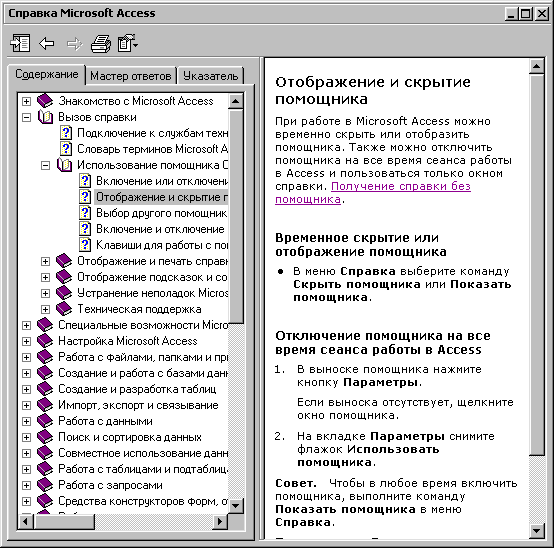Click the question icon for Включение и отключение
Viewport: 554px width, 548px height.
click(85, 229)
